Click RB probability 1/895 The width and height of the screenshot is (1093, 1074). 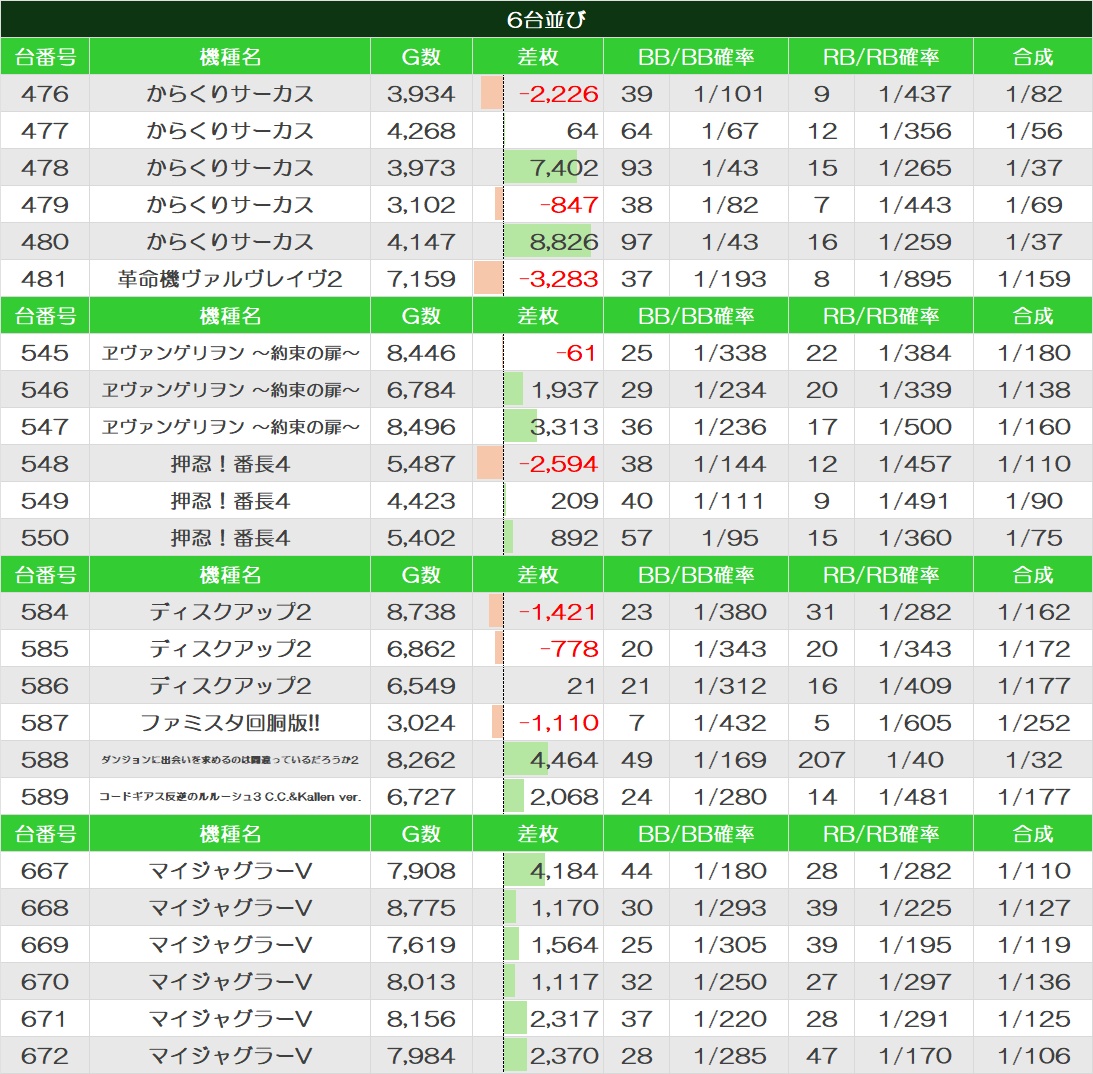pos(915,278)
